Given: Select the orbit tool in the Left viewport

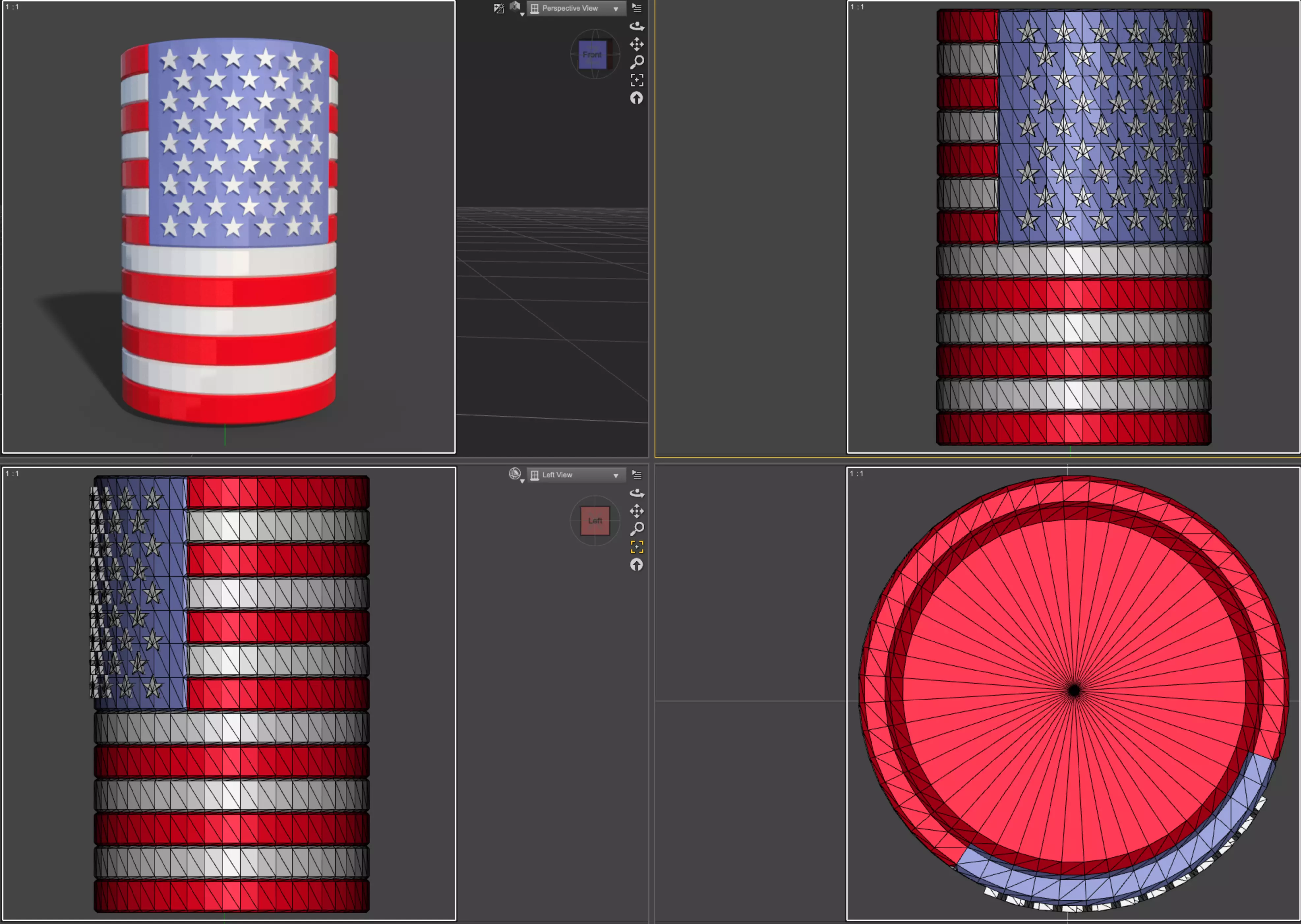Looking at the screenshot, I should (x=637, y=493).
